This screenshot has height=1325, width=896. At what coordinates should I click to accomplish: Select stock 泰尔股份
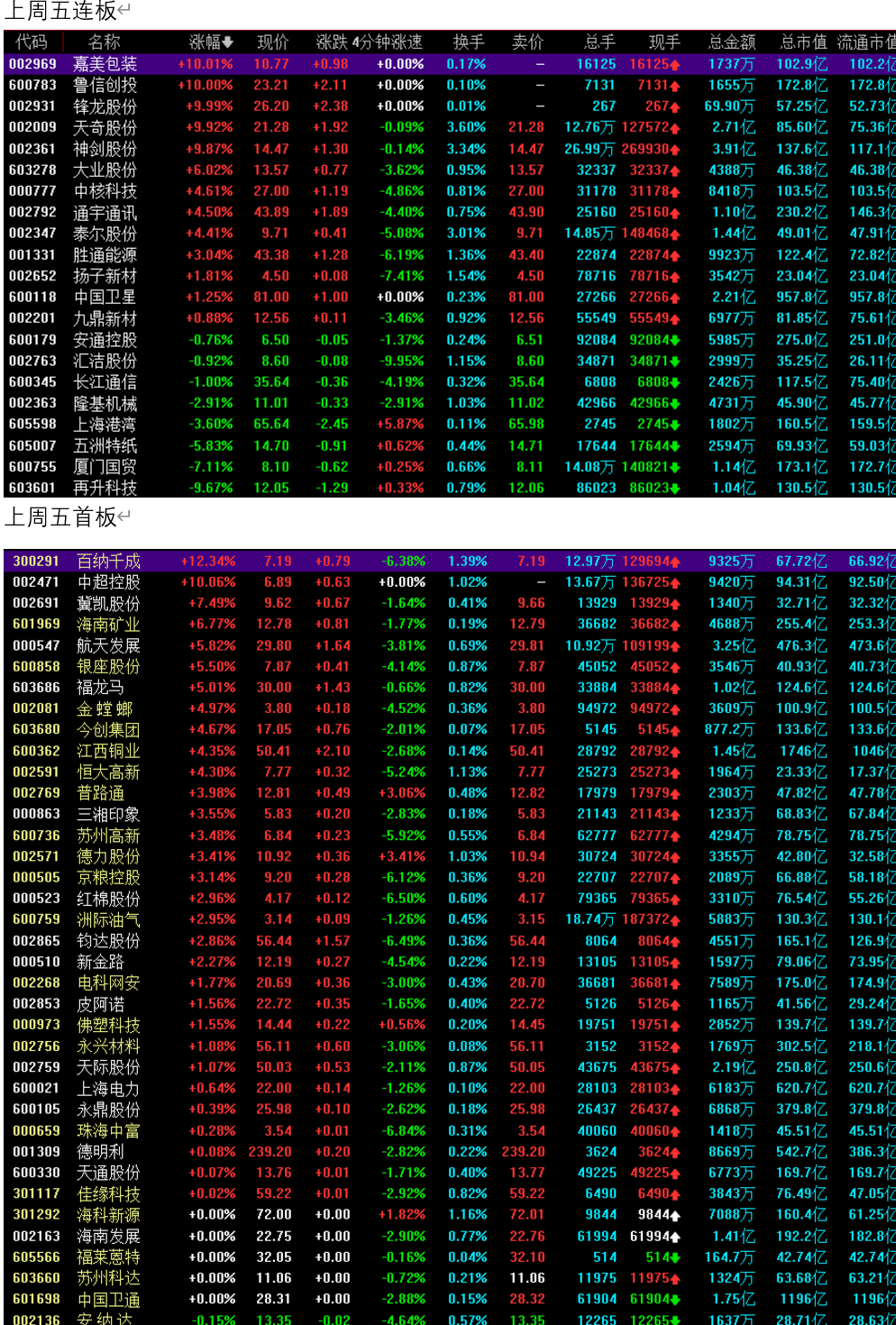(x=105, y=233)
